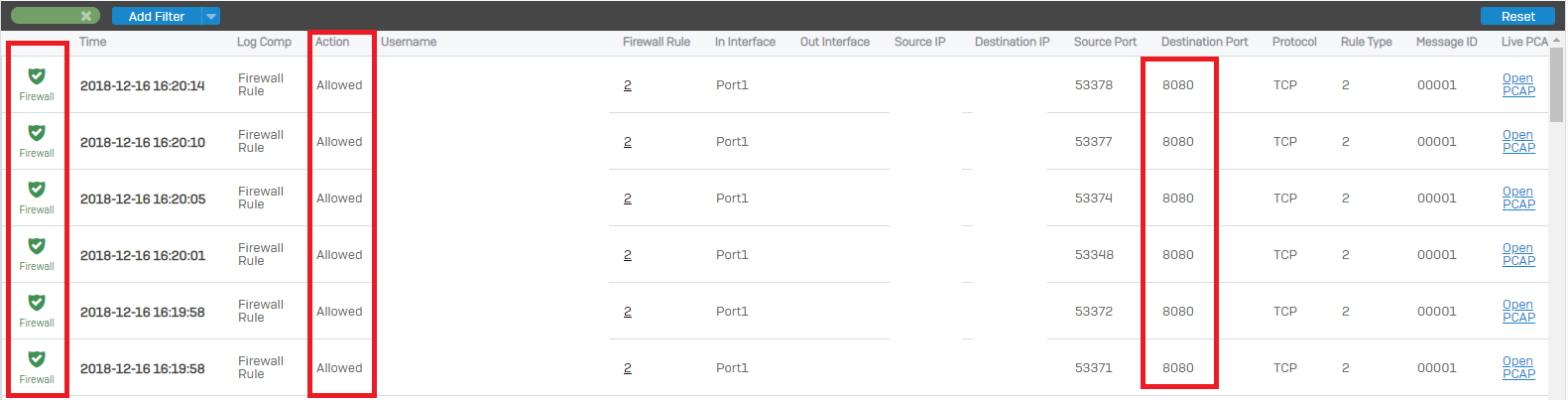The height and width of the screenshot is (400, 1568).
Task: Select the Firewall shield icon for the 16:20:05 entry
Action: pos(37,190)
